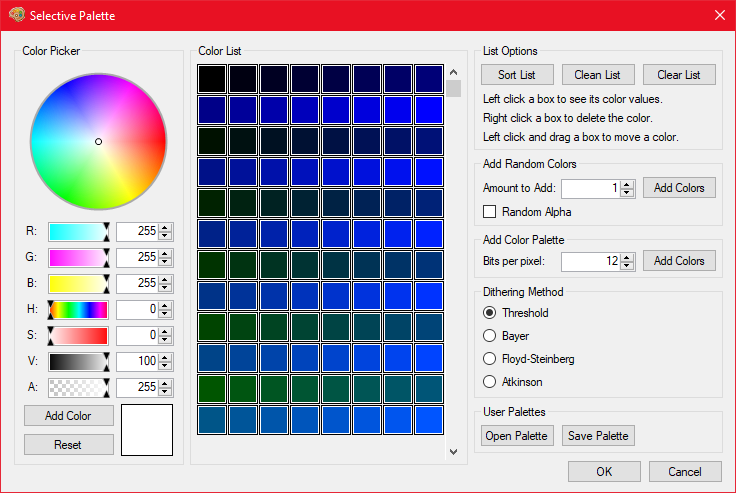Click the A alpha checkered slider
This screenshot has width=736, height=493.
click(x=78, y=388)
